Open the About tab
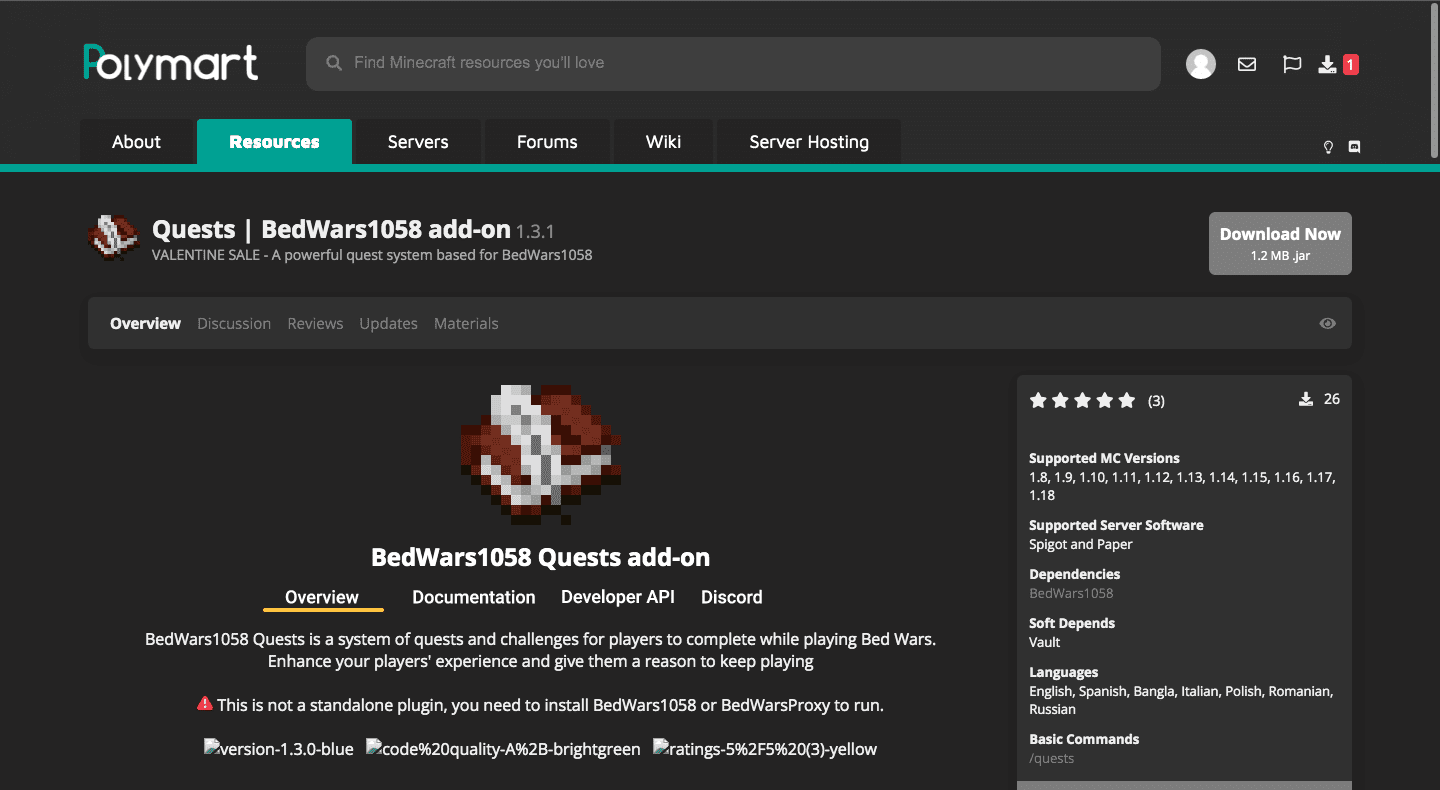The width and height of the screenshot is (1440, 790). click(x=136, y=141)
